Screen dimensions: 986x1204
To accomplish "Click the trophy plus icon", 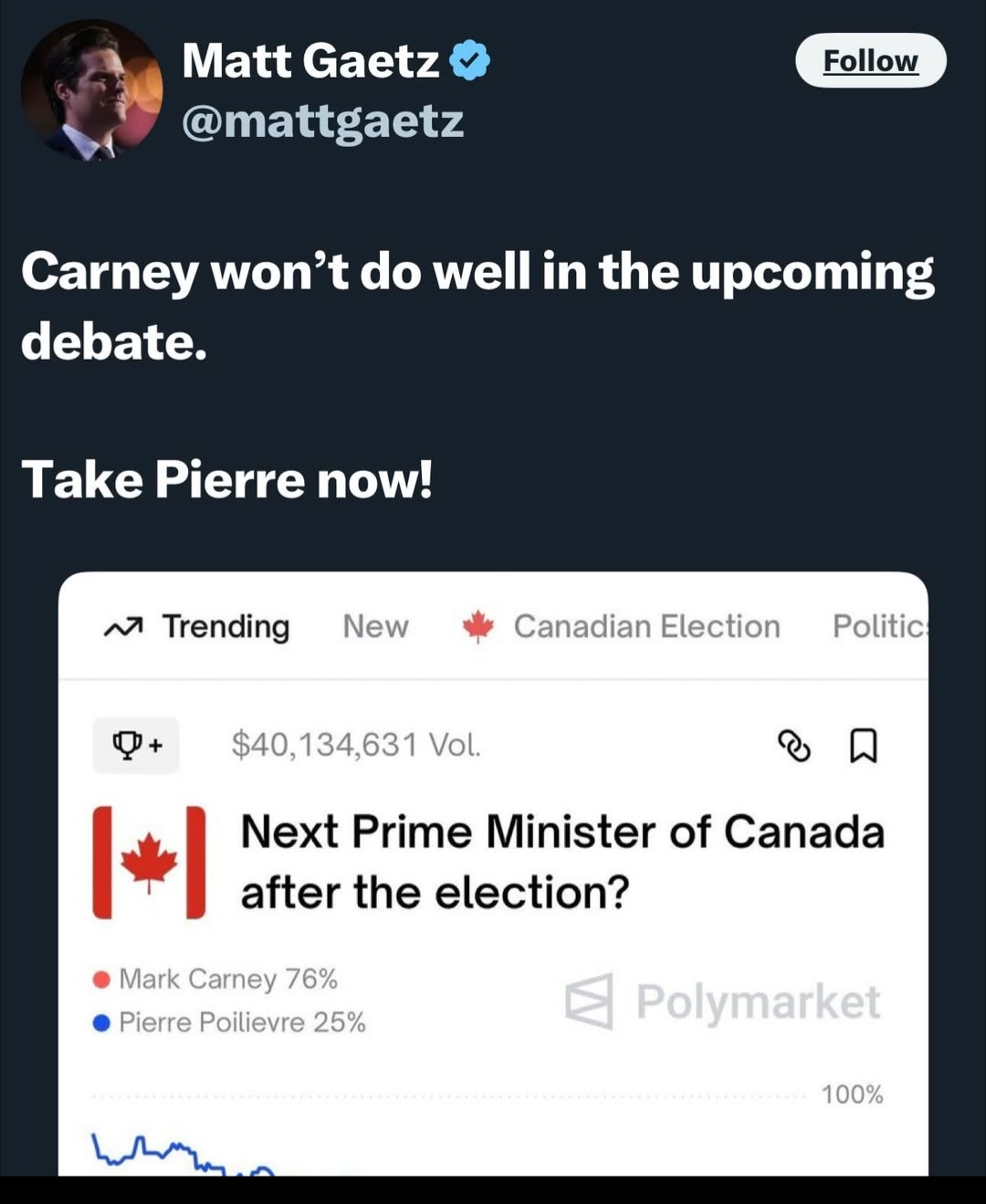I will [136, 745].
